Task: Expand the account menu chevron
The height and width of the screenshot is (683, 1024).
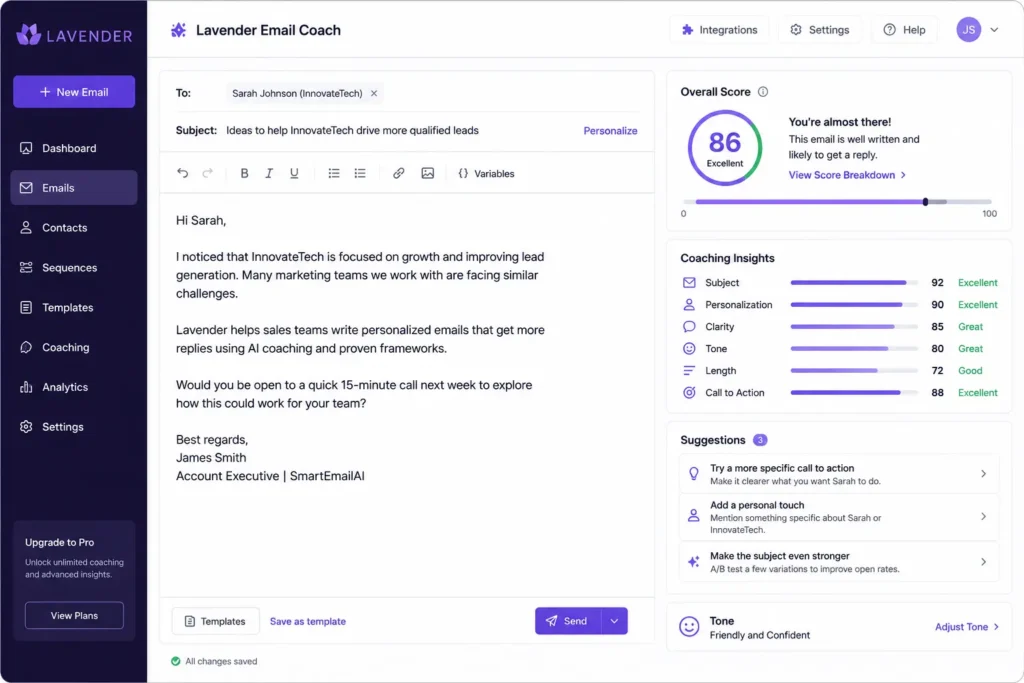Action: (x=994, y=29)
